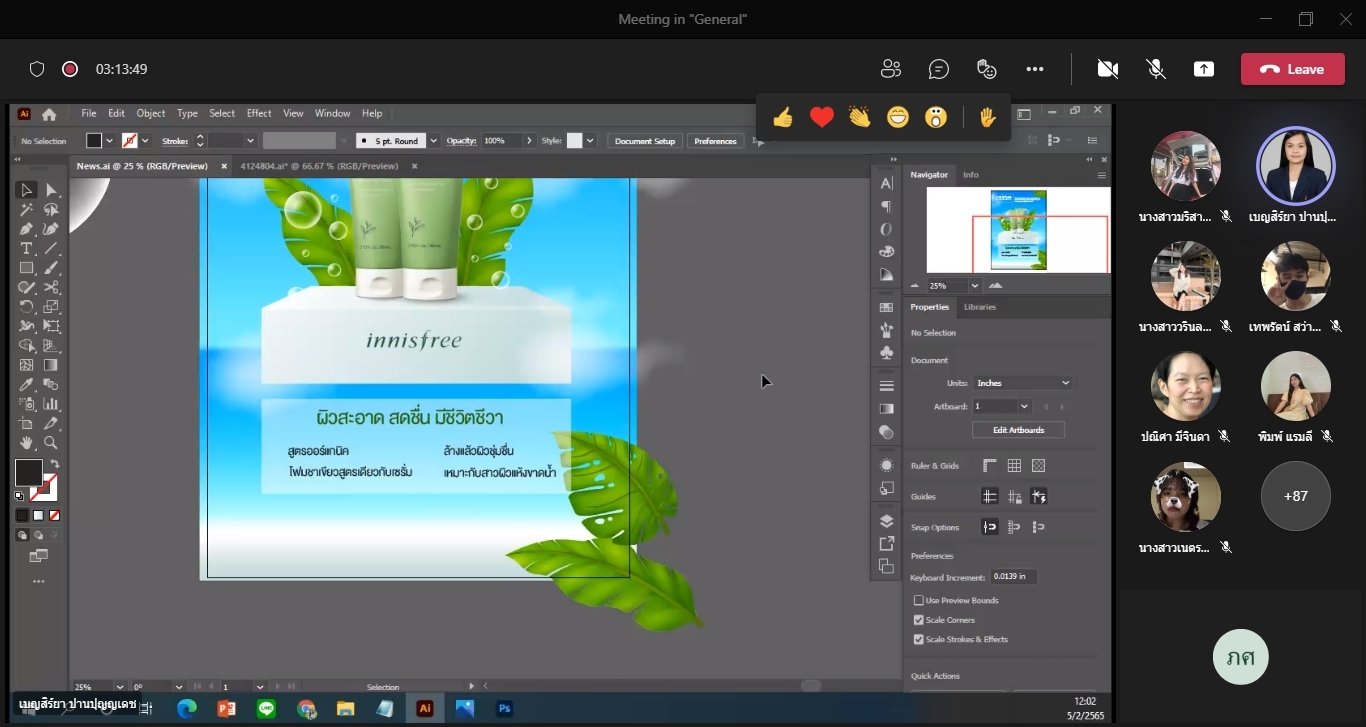Pick the Type tool

27,248
